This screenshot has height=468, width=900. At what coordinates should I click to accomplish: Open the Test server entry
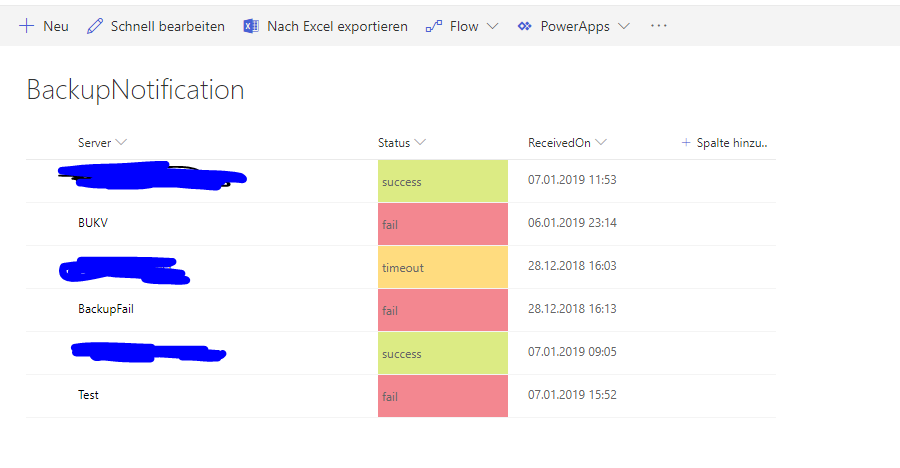[x=89, y=395]
